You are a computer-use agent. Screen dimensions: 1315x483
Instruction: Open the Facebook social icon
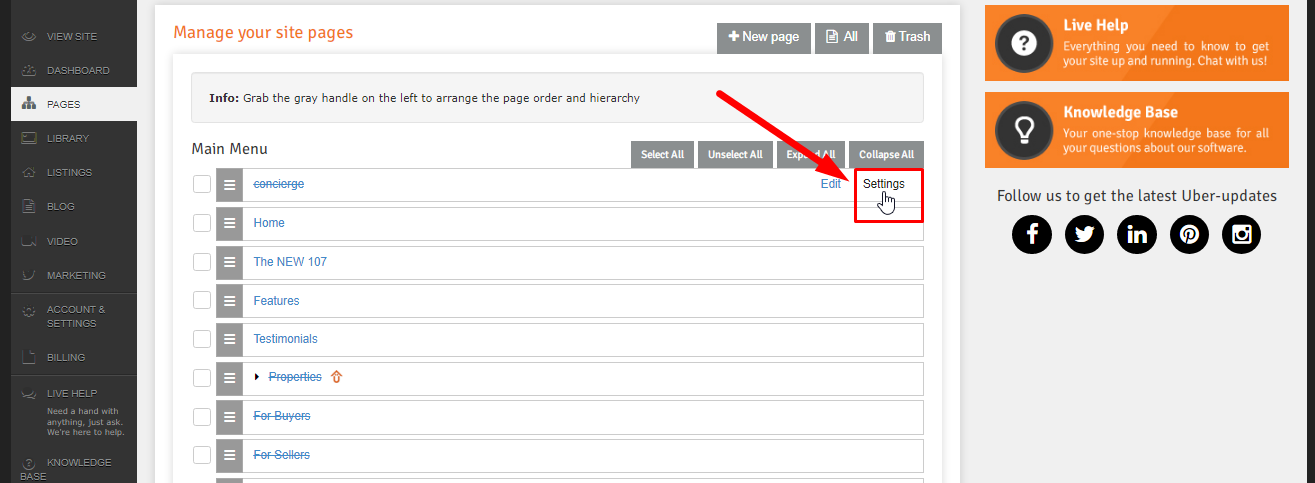1032,234
